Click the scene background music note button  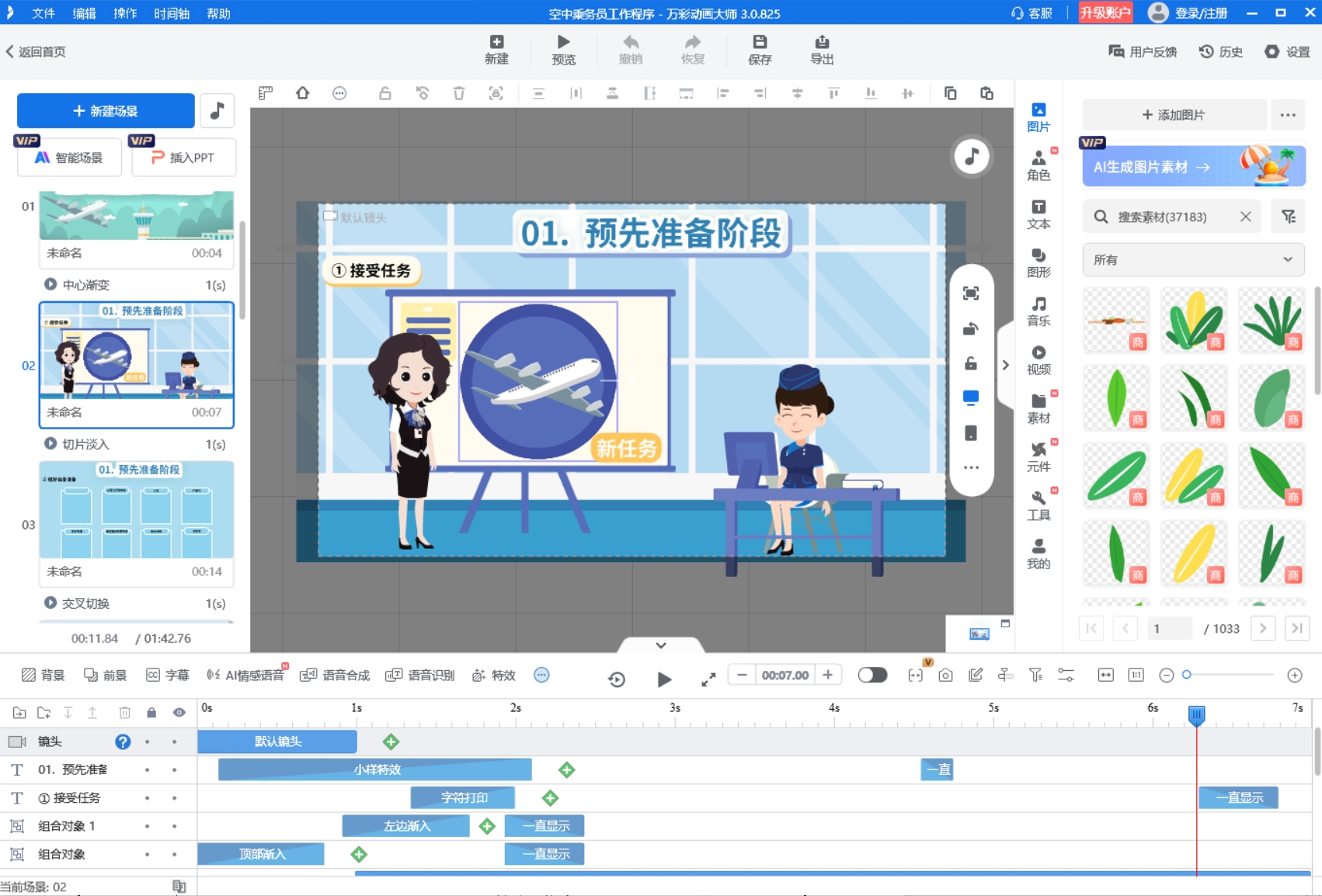[217, 111]
